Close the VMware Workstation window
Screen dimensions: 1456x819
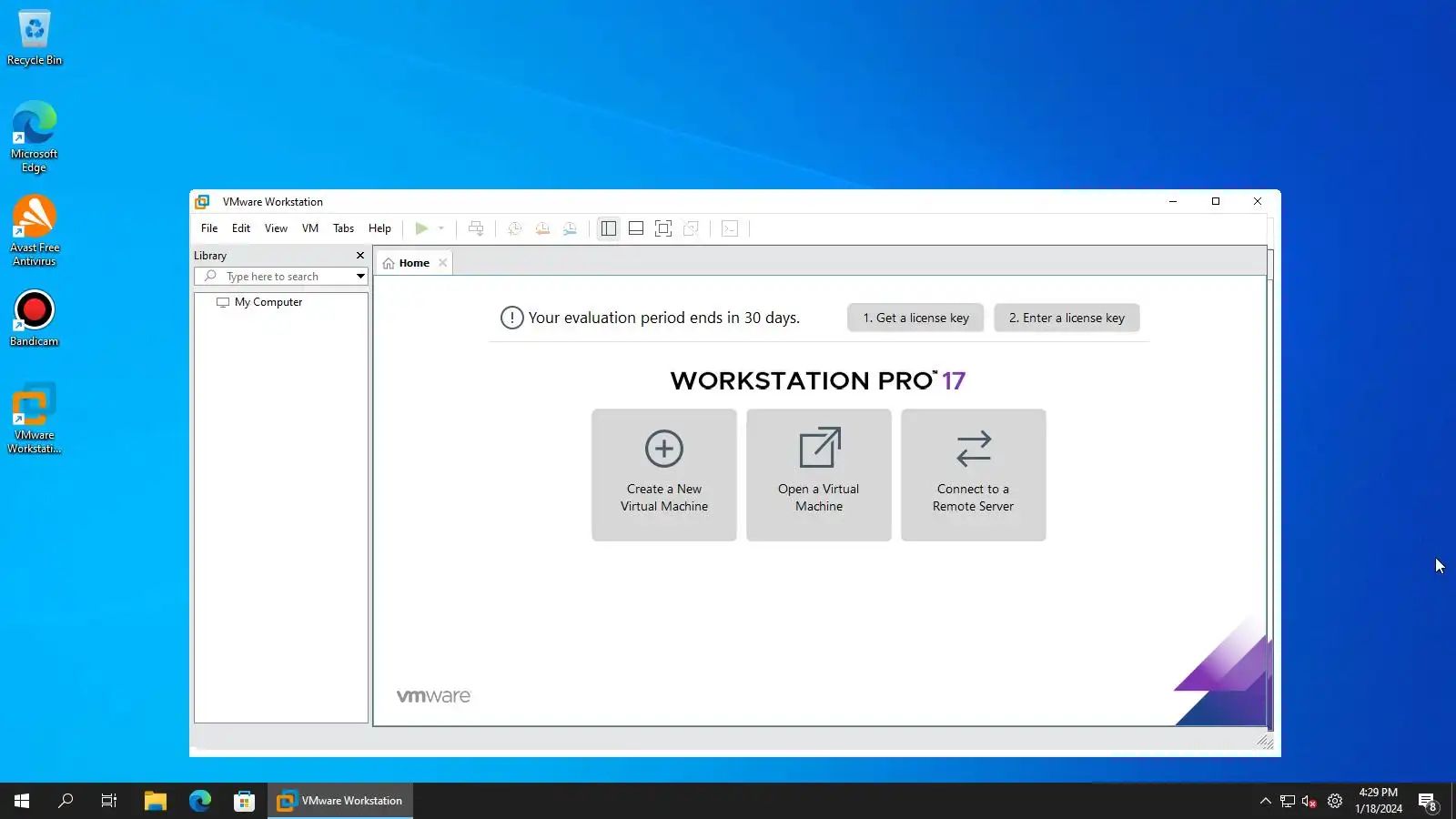click(1258, 202)
